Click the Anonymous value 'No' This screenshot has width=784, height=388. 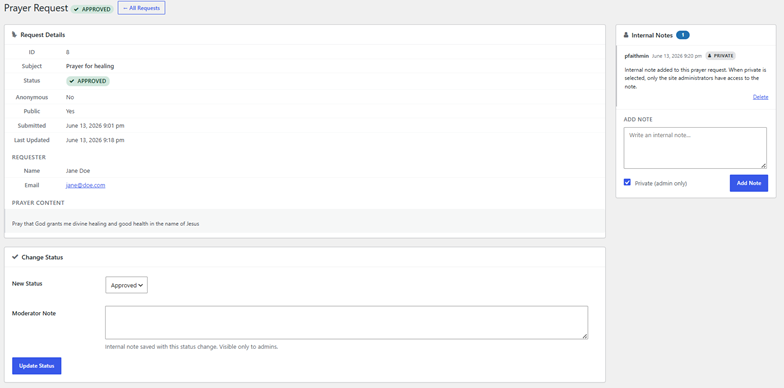tap(70, 97)
